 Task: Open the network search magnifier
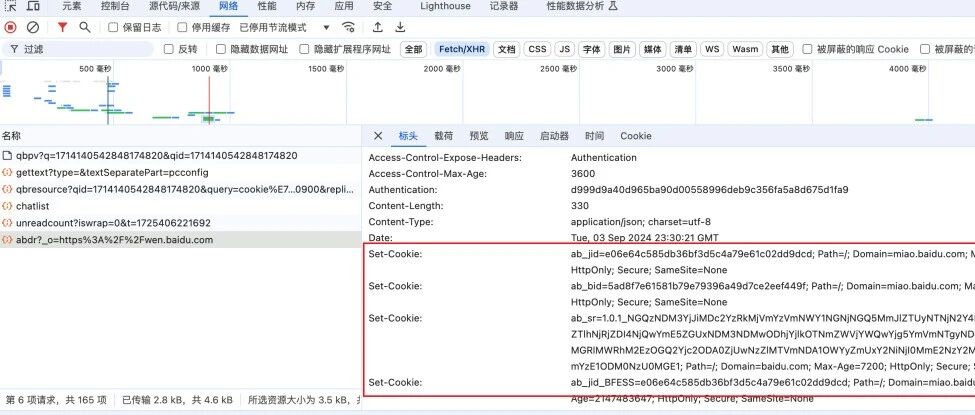coord(85,27)
